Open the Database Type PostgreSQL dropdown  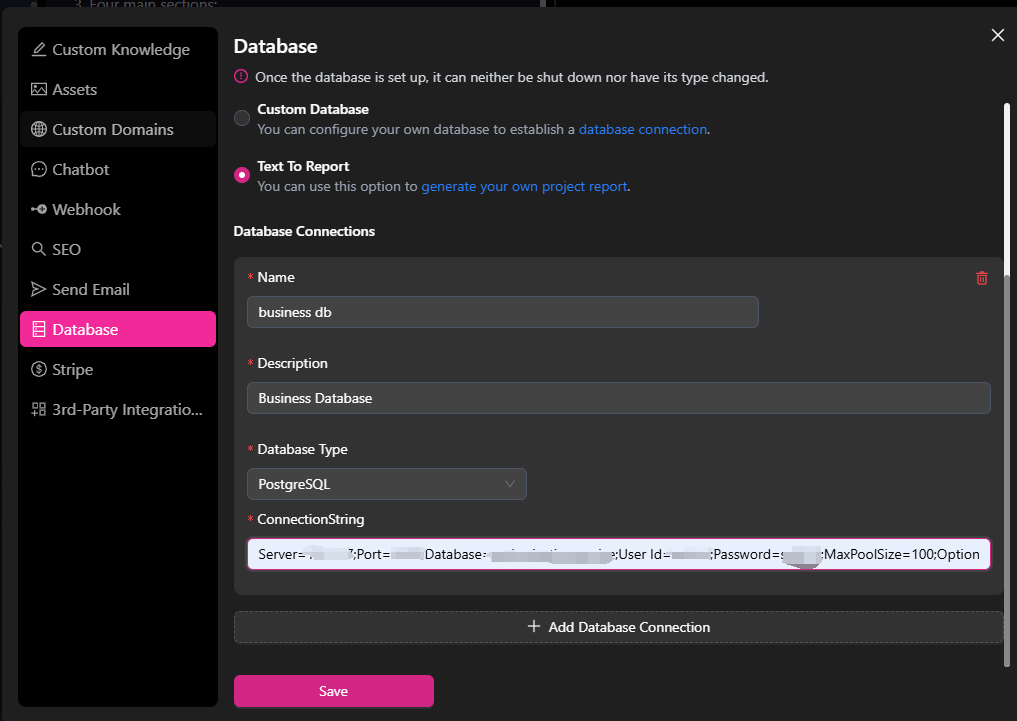pyautogui.click(x=387, y=484)
